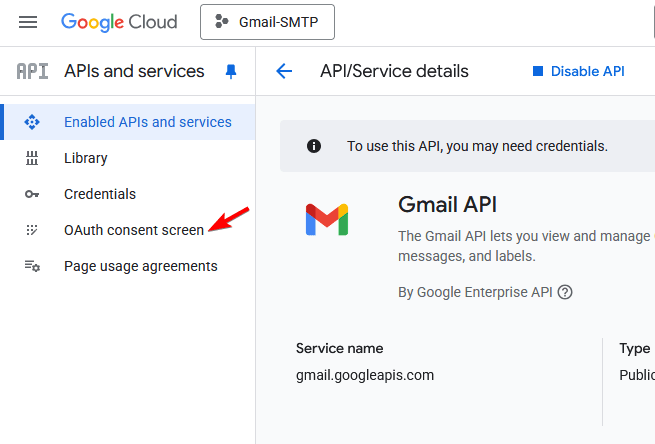Click the 'By Google Enterprise API' text
Image resolution: width=655 pixels, height=444 pixels.
click(475, 292)
